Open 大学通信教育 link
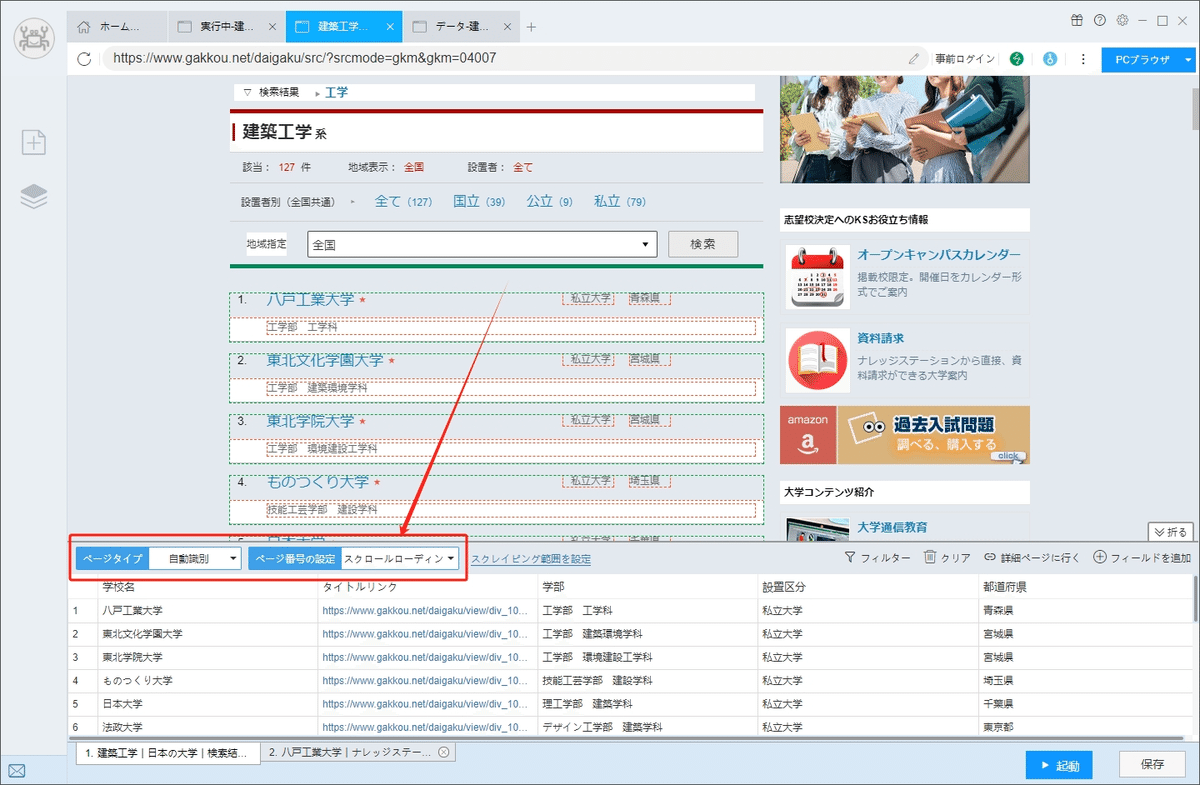The image size is (1200, 785). 893,527
